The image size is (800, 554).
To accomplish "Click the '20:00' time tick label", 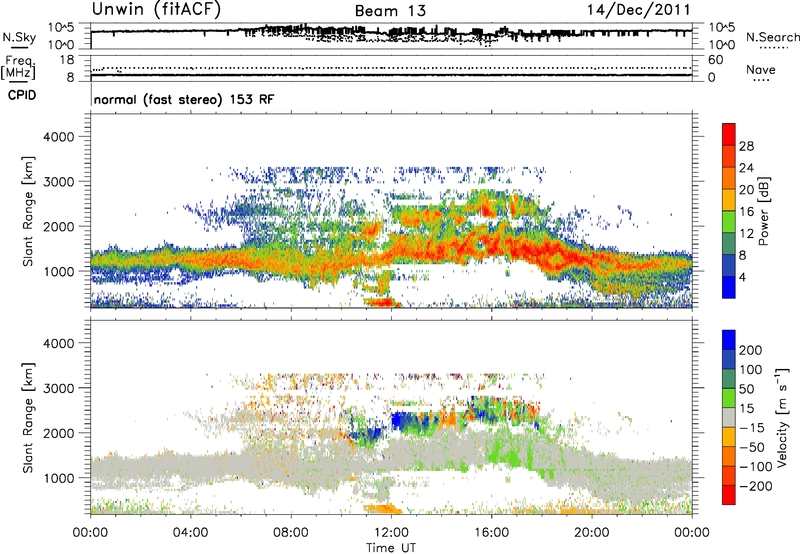I will pos(592,533).
